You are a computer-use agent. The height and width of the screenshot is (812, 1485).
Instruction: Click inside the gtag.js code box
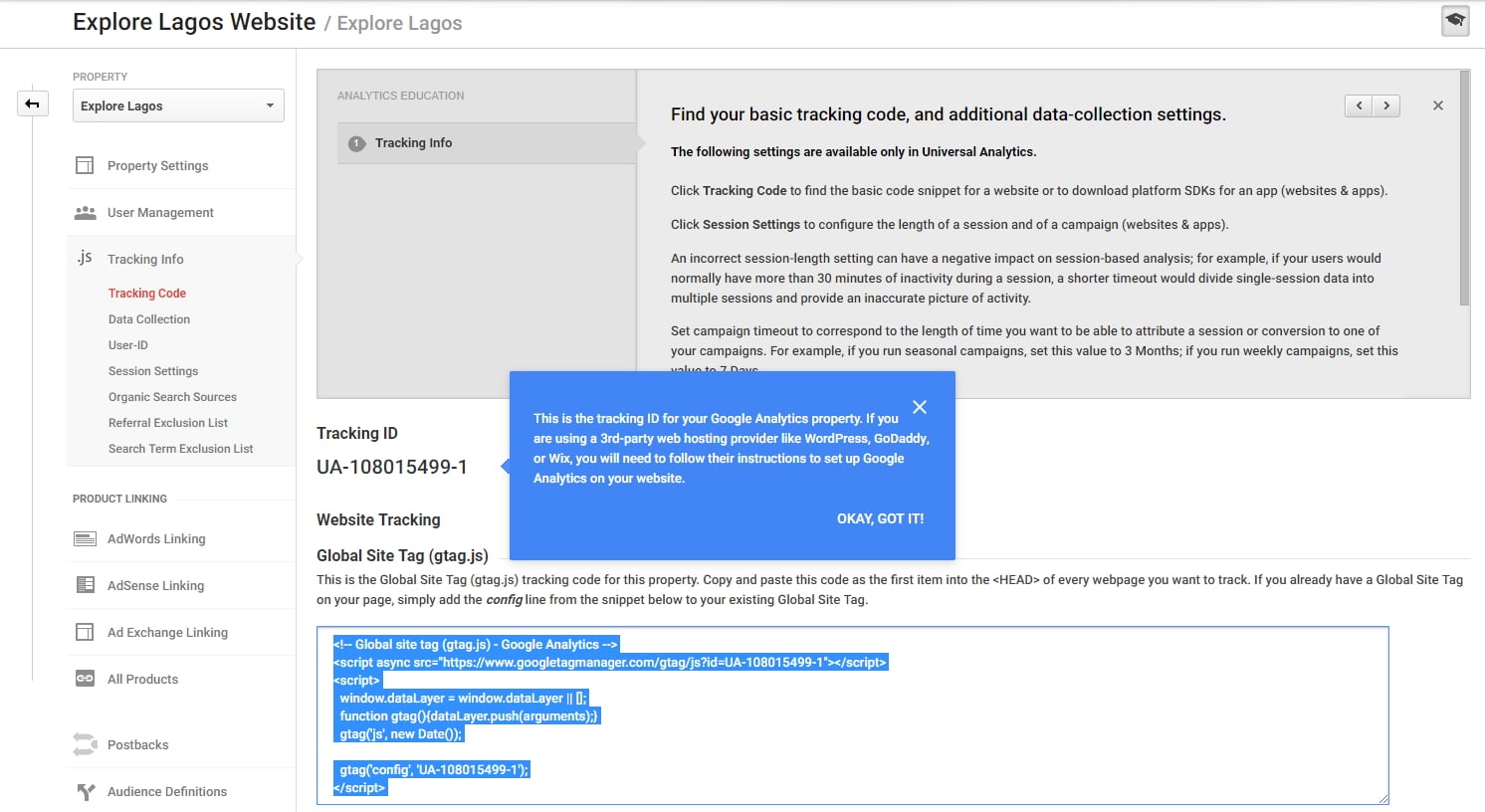tap(852, 715)
